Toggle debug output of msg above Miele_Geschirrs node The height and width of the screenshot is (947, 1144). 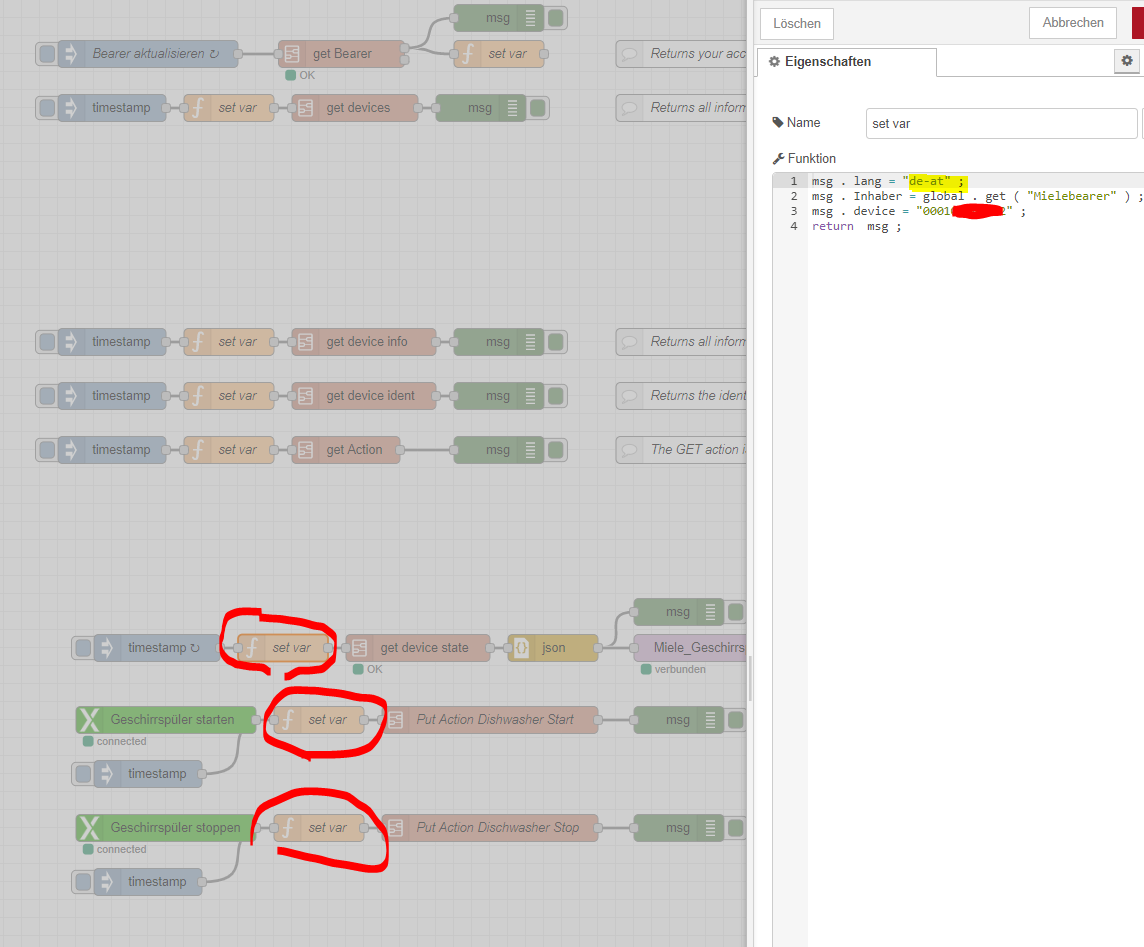click(x=736, y=612)
